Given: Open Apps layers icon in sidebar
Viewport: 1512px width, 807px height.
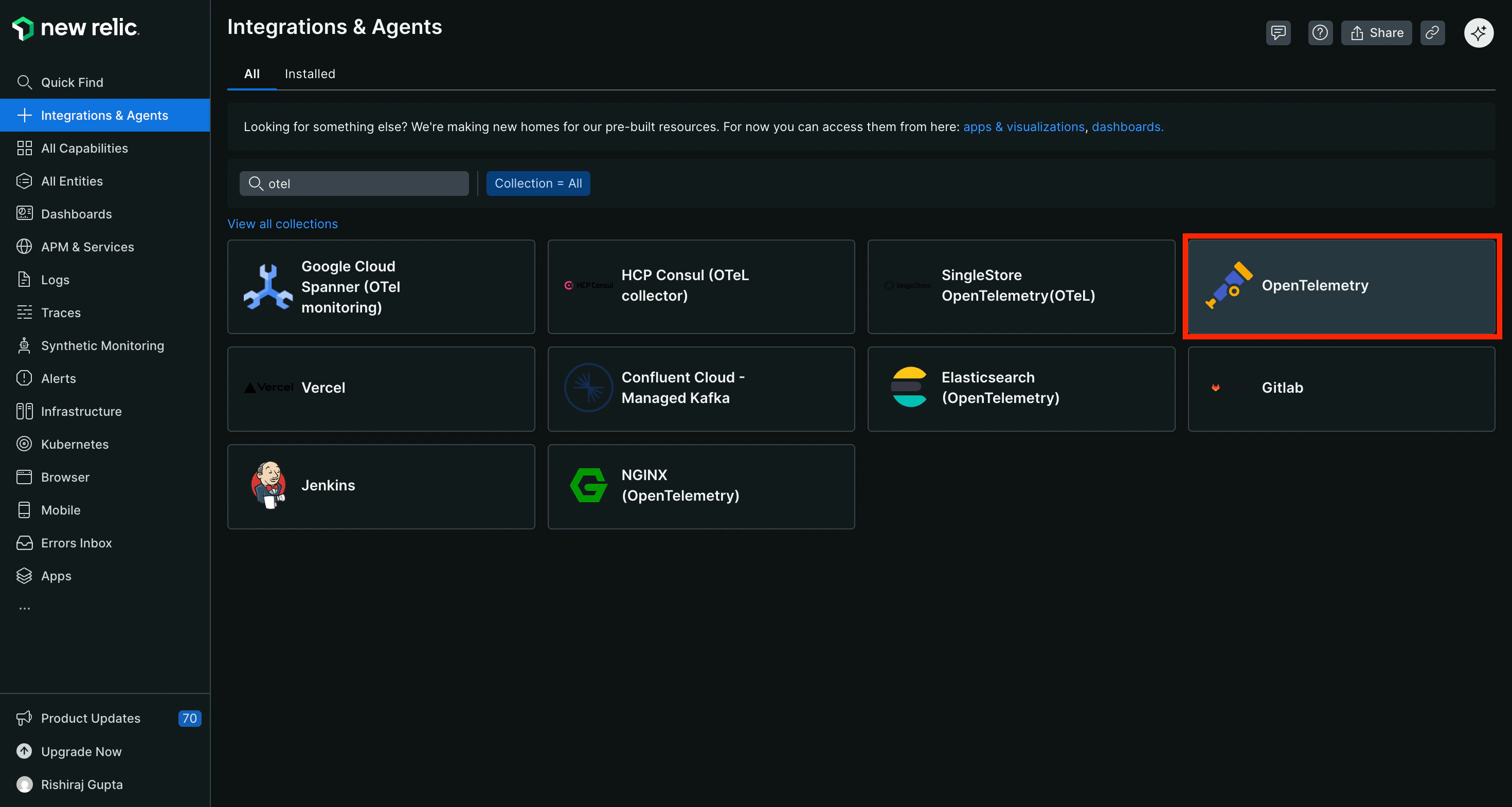Looking at the screenshot, I should [24, 575].
